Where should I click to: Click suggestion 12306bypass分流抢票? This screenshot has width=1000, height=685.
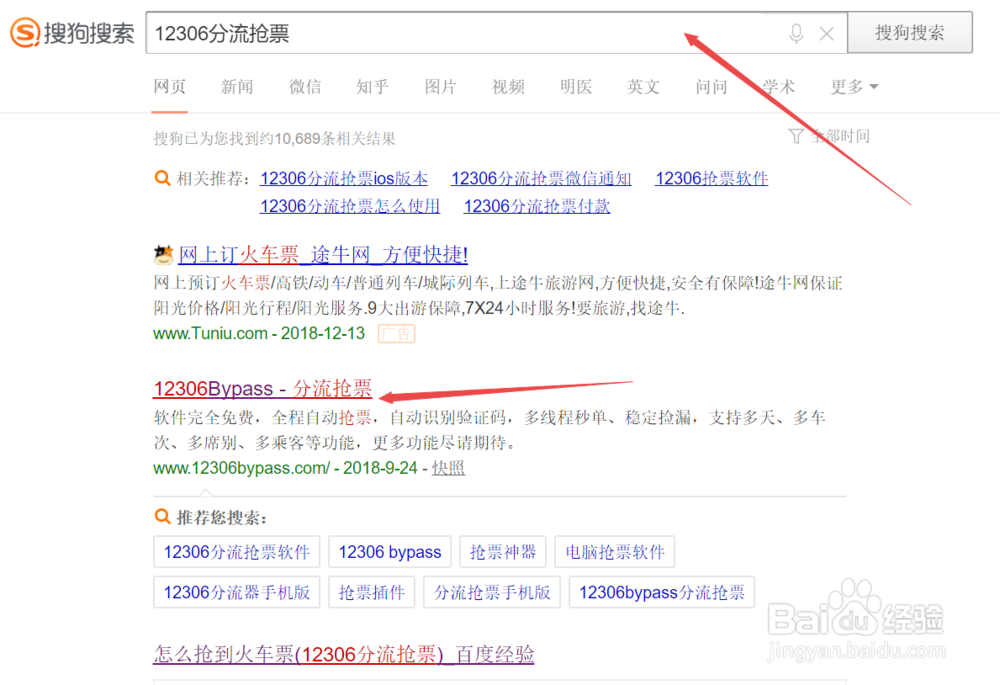[661, 593]
